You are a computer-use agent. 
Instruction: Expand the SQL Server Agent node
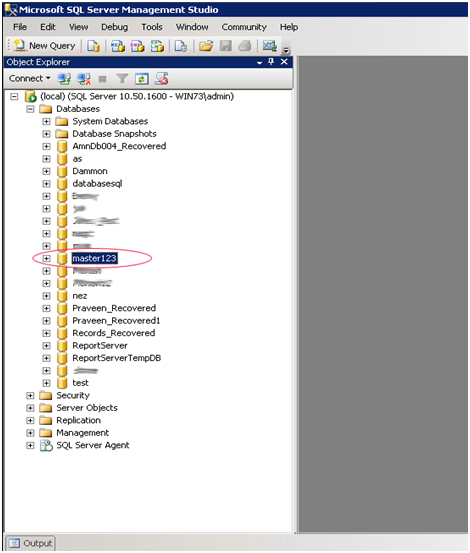[30, 446]
